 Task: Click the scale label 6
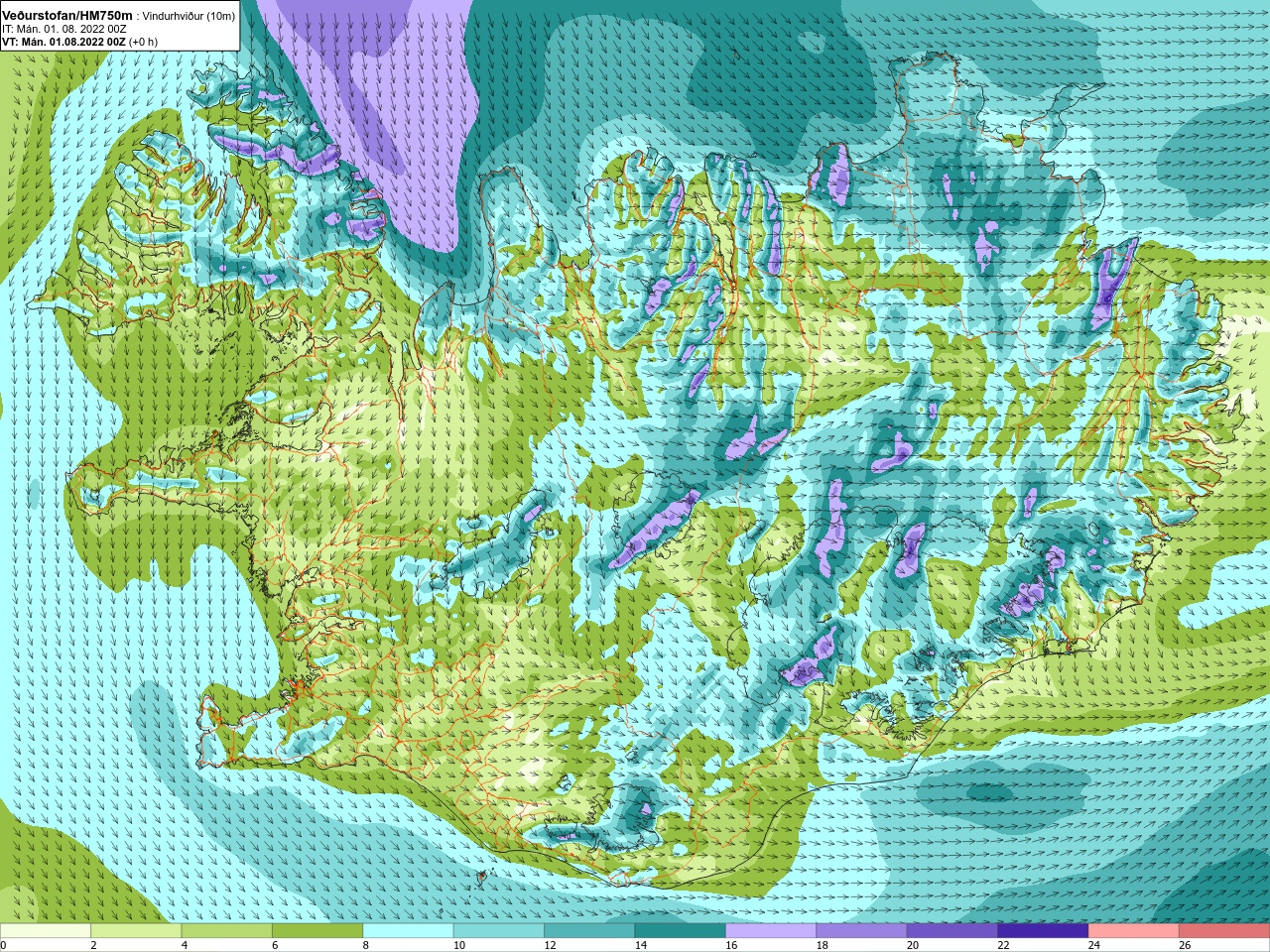point(275,945)
